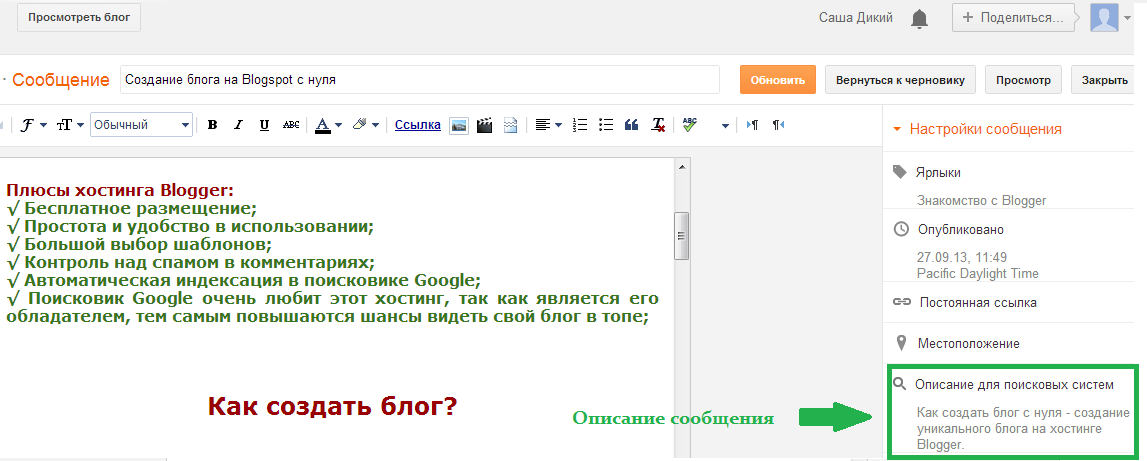Click the Саша Дикий user name
This screenshot has height=461, width=1147.
click(856, 18)
